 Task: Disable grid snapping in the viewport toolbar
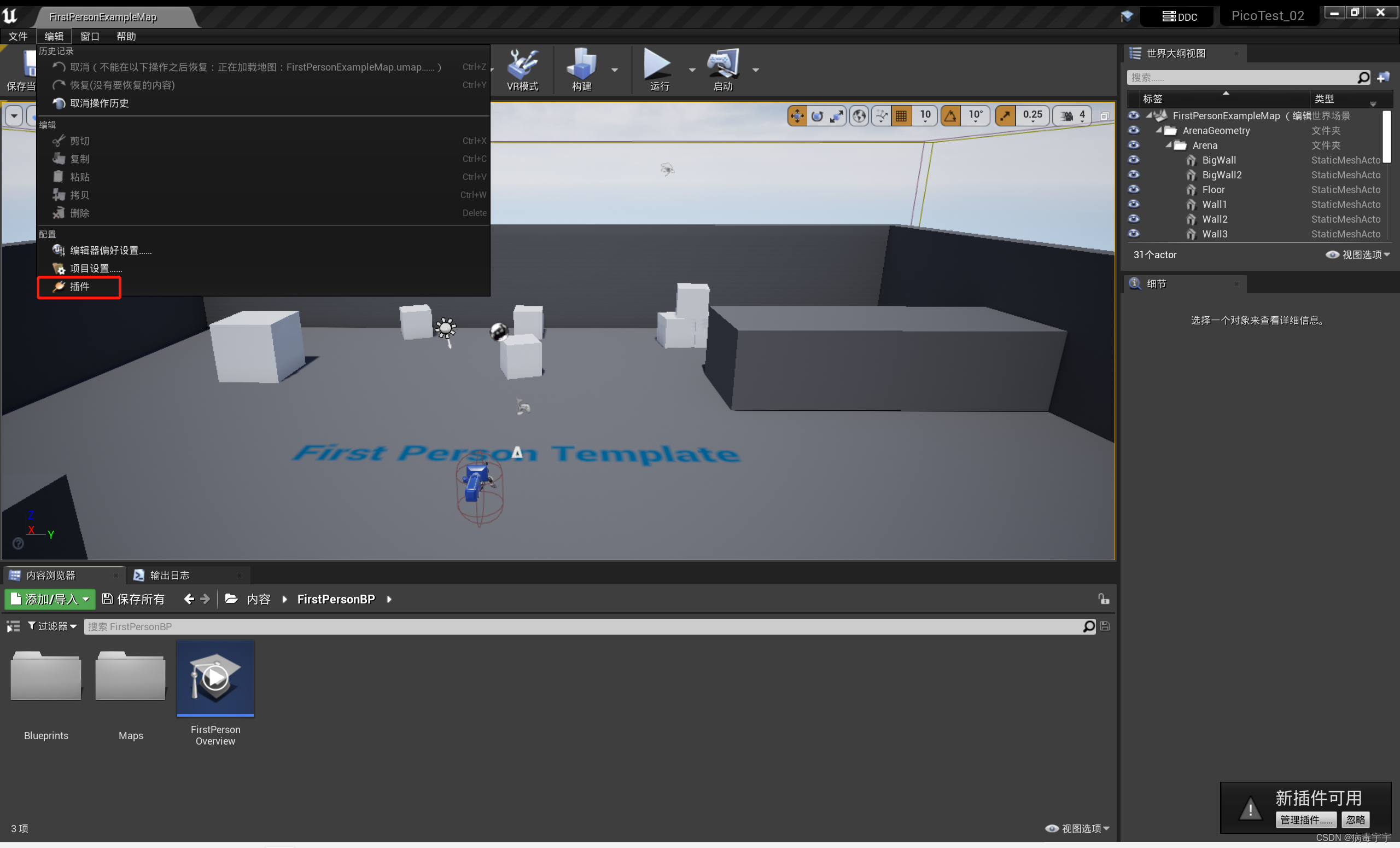[x=901, y=115]
